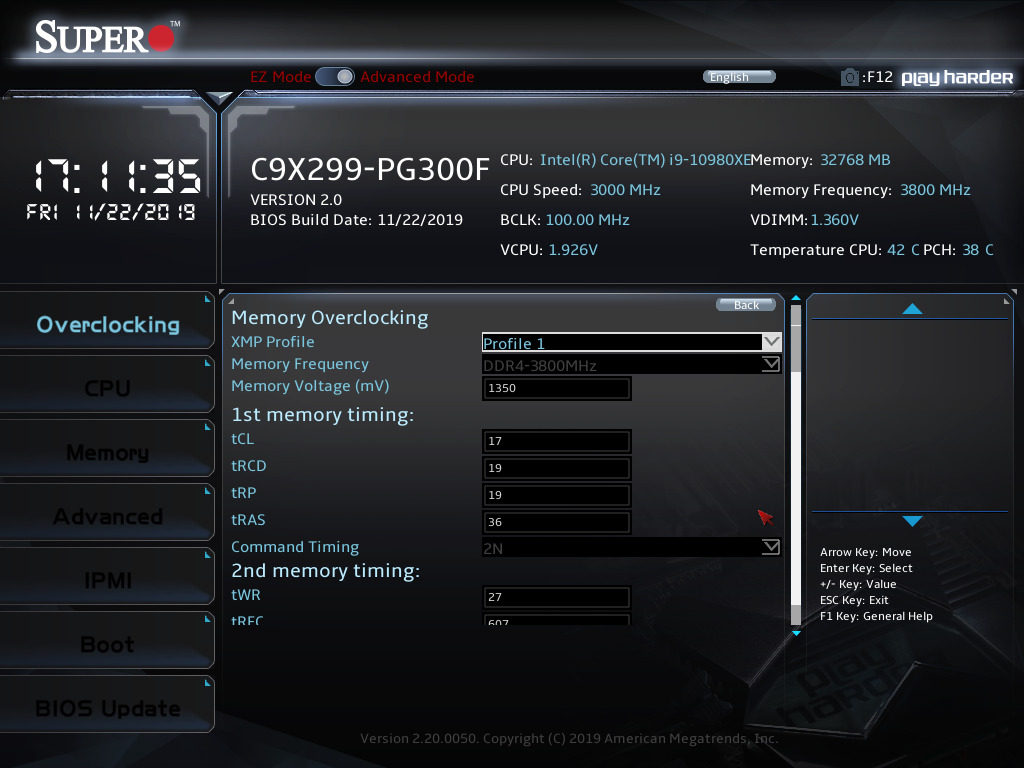The width and height of the screenshot is (1024, 768).
Task: Click the tRP value field
Action: [x=556, y=495]
